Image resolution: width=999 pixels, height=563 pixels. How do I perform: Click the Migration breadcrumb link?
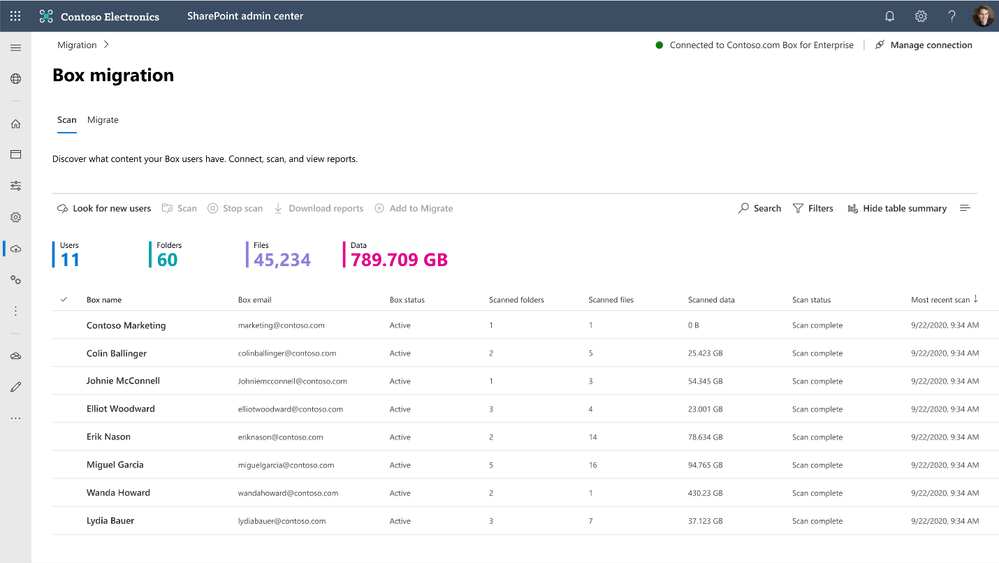(77, 45)
